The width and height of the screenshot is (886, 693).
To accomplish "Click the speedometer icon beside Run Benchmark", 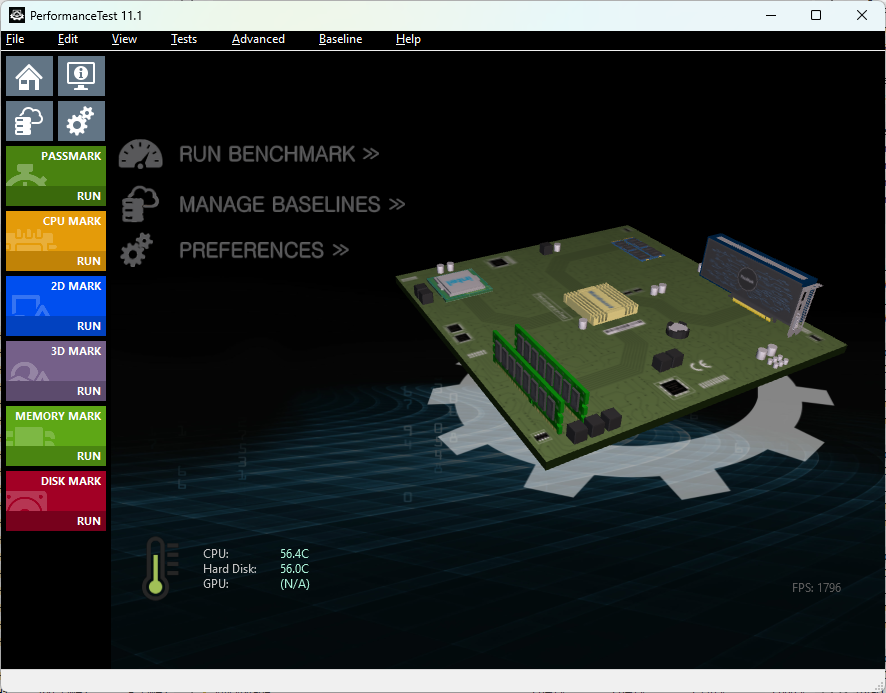I will pyautogui.click(x=140, y=155).
